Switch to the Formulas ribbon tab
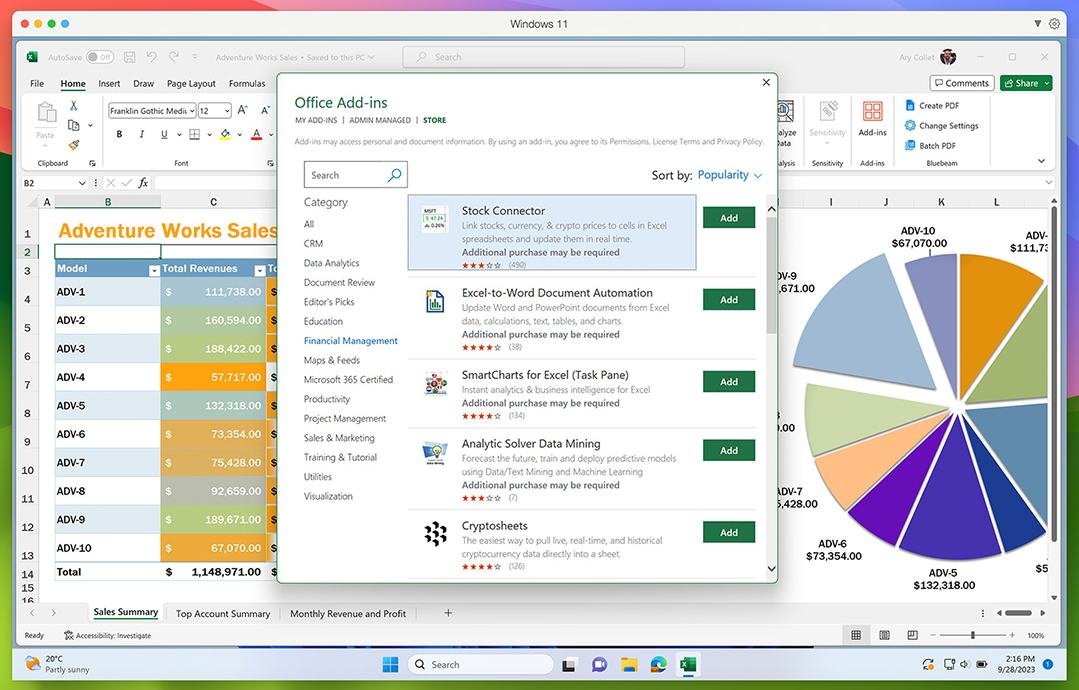 click(247, 83)
